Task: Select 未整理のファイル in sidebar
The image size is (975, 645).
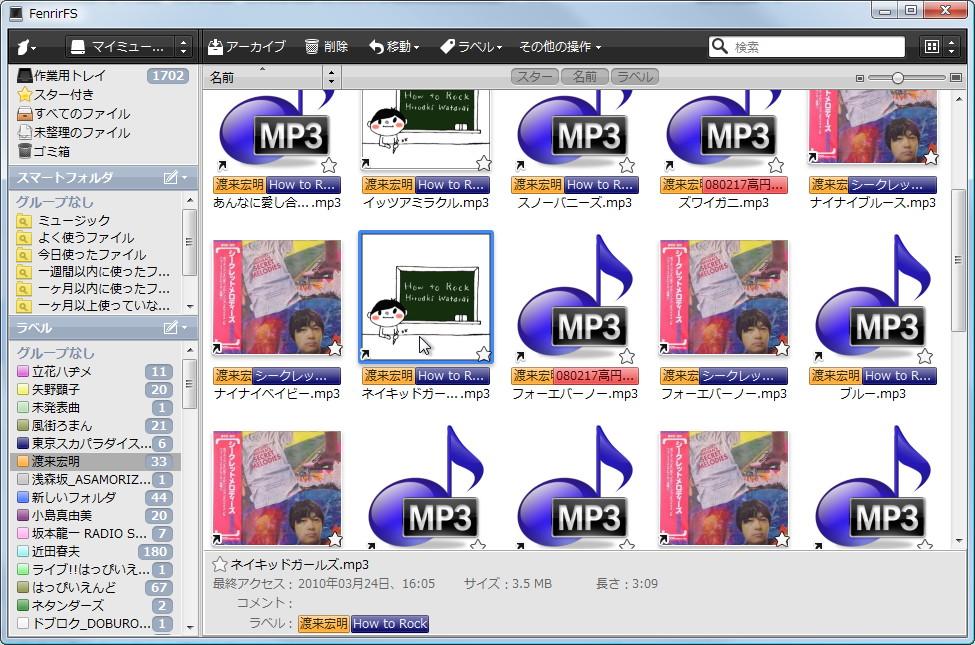Action: [74, 132]
